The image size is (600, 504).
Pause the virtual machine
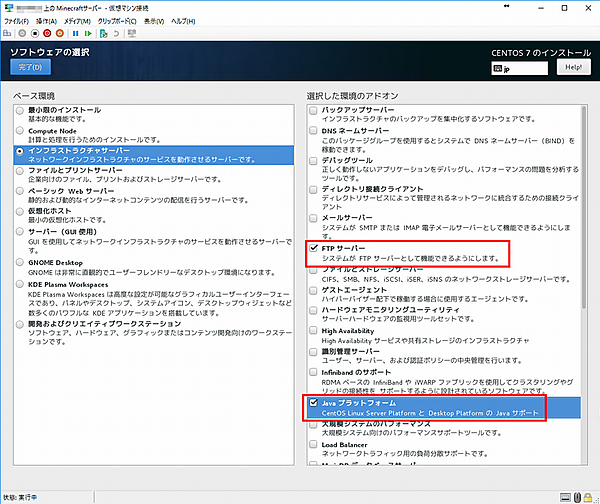tap(75, 32)
